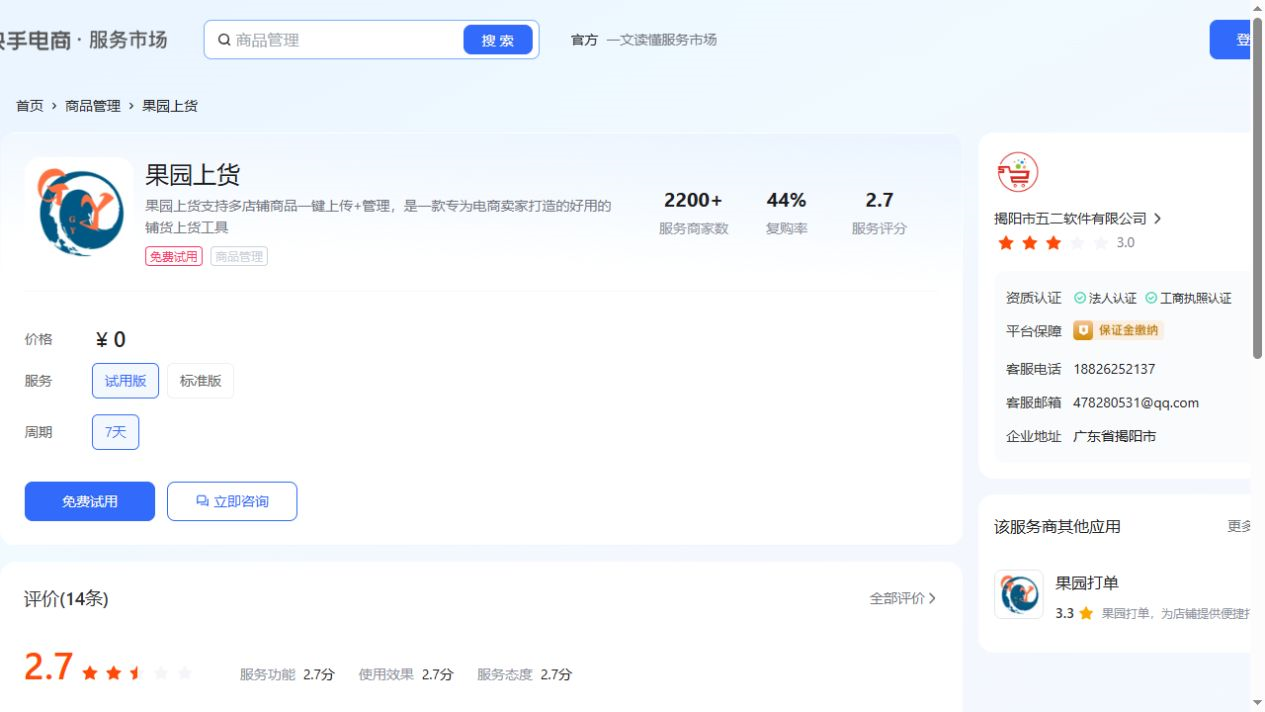Screen dimensions: 1265x712
Task: Expand company details via chevron after 揭阳市五二软件有限公司
Action: 1157,218
